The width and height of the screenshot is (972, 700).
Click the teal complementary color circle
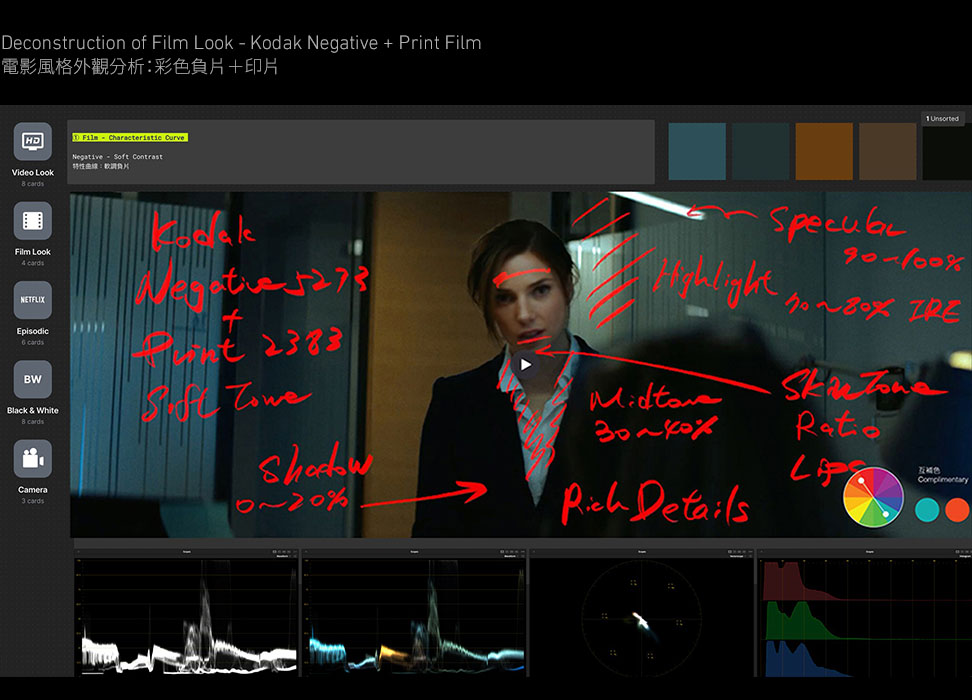927,510
